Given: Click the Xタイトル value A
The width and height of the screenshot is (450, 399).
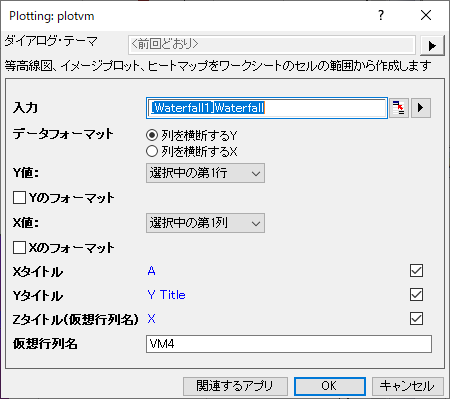Looking at the screenshot, I should pos(151,271).
